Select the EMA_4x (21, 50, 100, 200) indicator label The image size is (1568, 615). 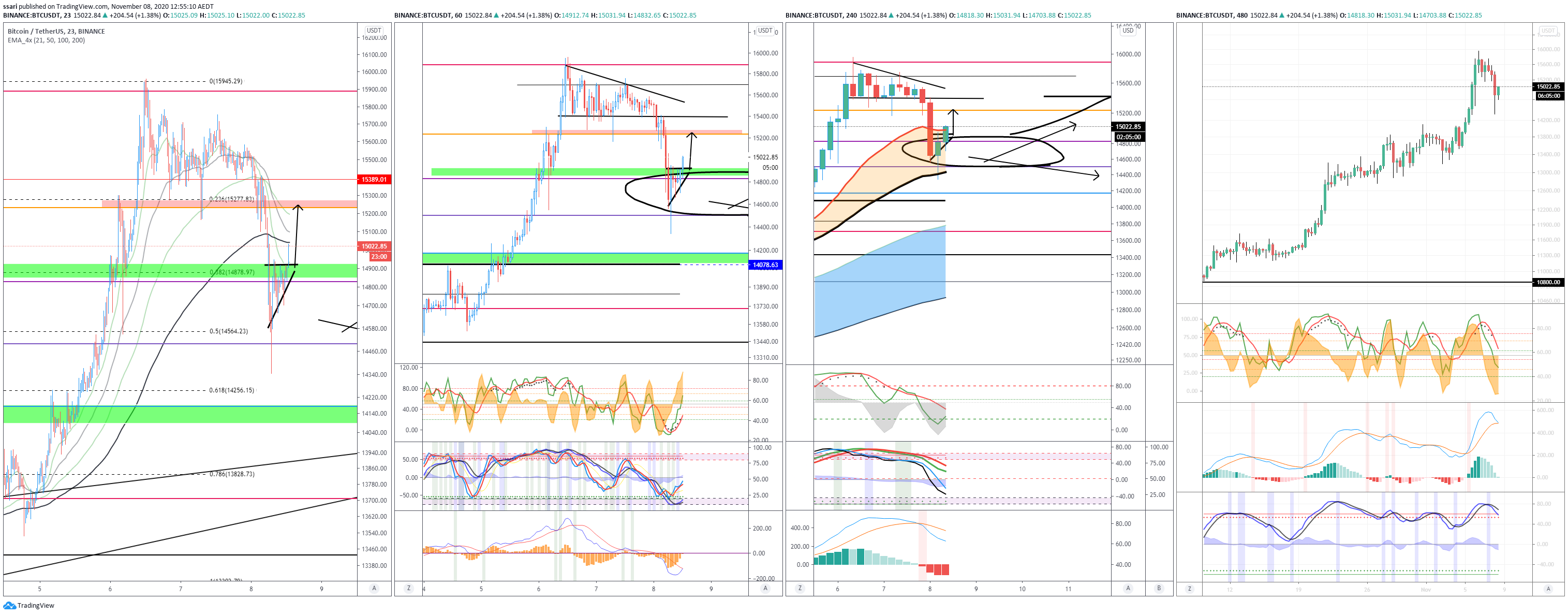pyautogui.click(x=46, y=40)
